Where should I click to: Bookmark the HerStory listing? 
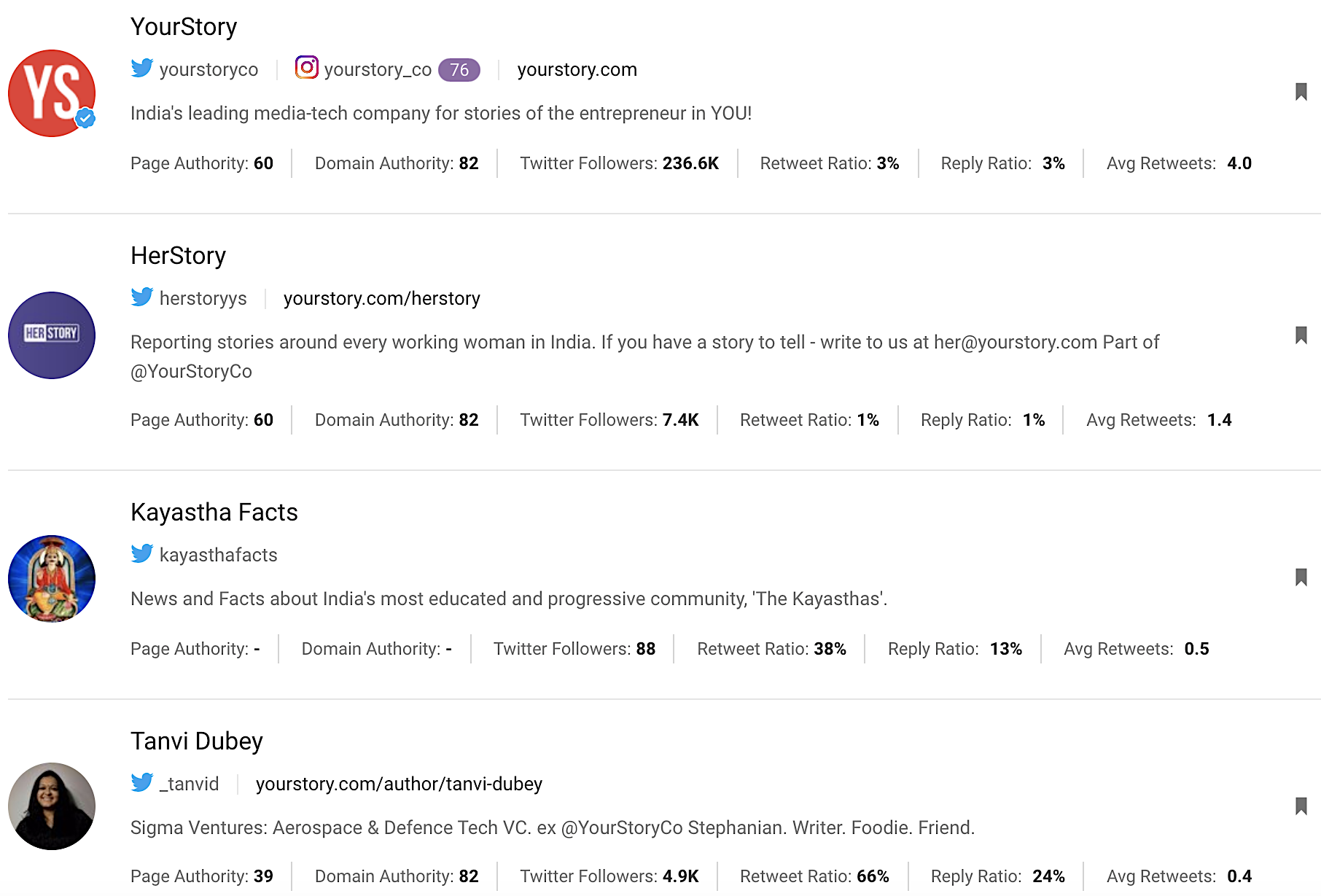pyautogui.click(x=1301, y=335)
